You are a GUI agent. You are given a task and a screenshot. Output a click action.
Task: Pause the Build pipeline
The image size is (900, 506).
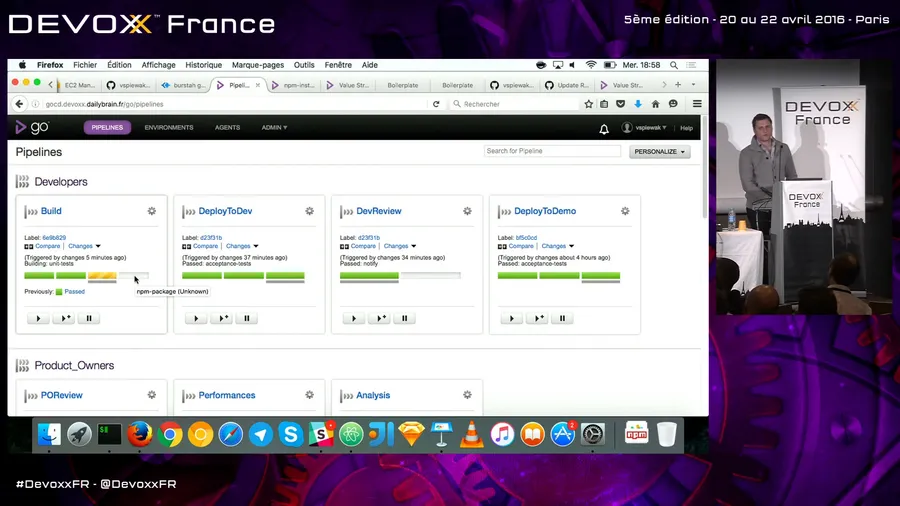pos(89,318)
